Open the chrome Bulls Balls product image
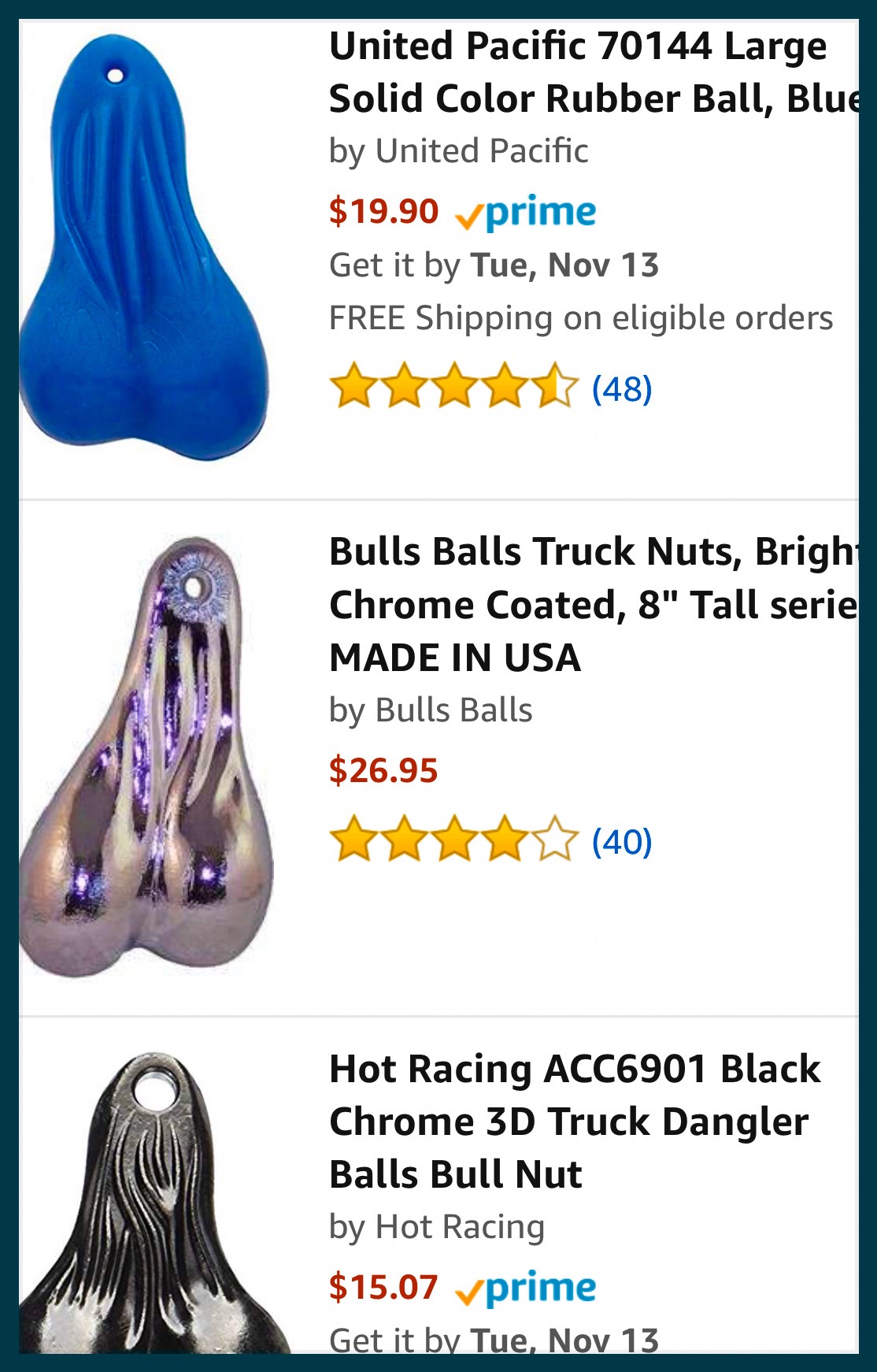The height and width of the screenshot is (1372, 877). pos(146,757)
